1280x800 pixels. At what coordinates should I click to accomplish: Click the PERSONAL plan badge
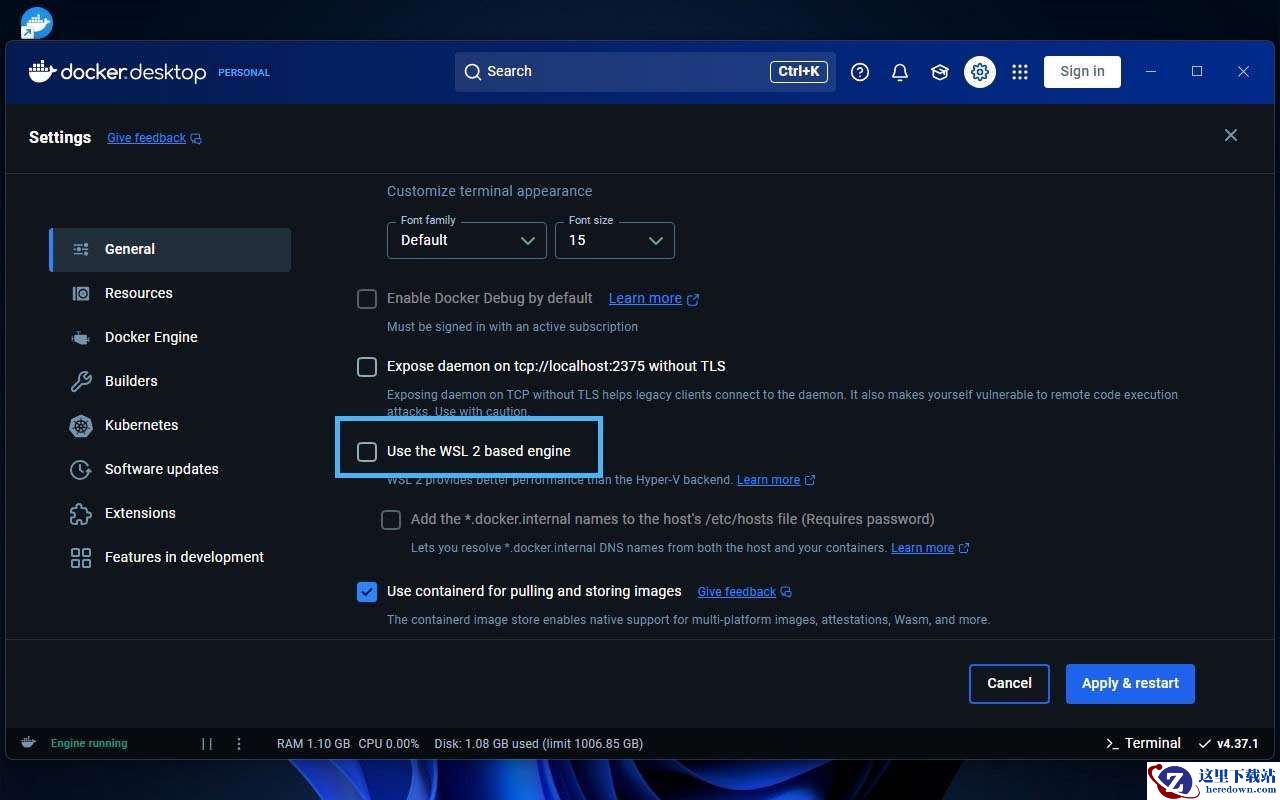244,73
